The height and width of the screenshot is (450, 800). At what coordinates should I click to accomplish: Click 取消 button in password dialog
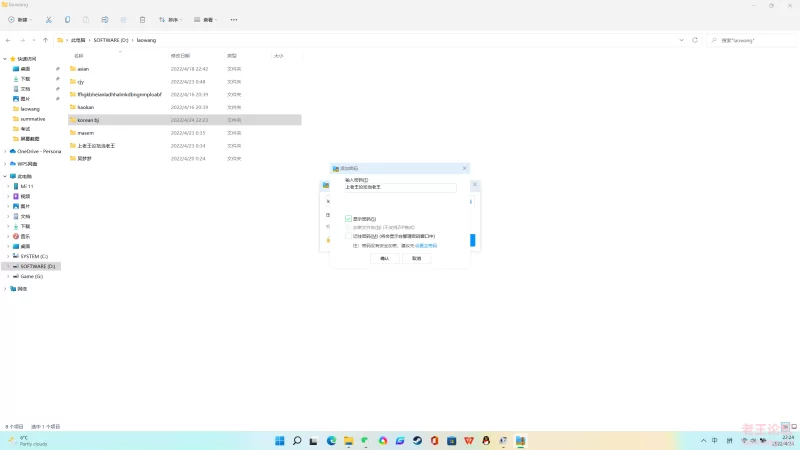point(416,258)
